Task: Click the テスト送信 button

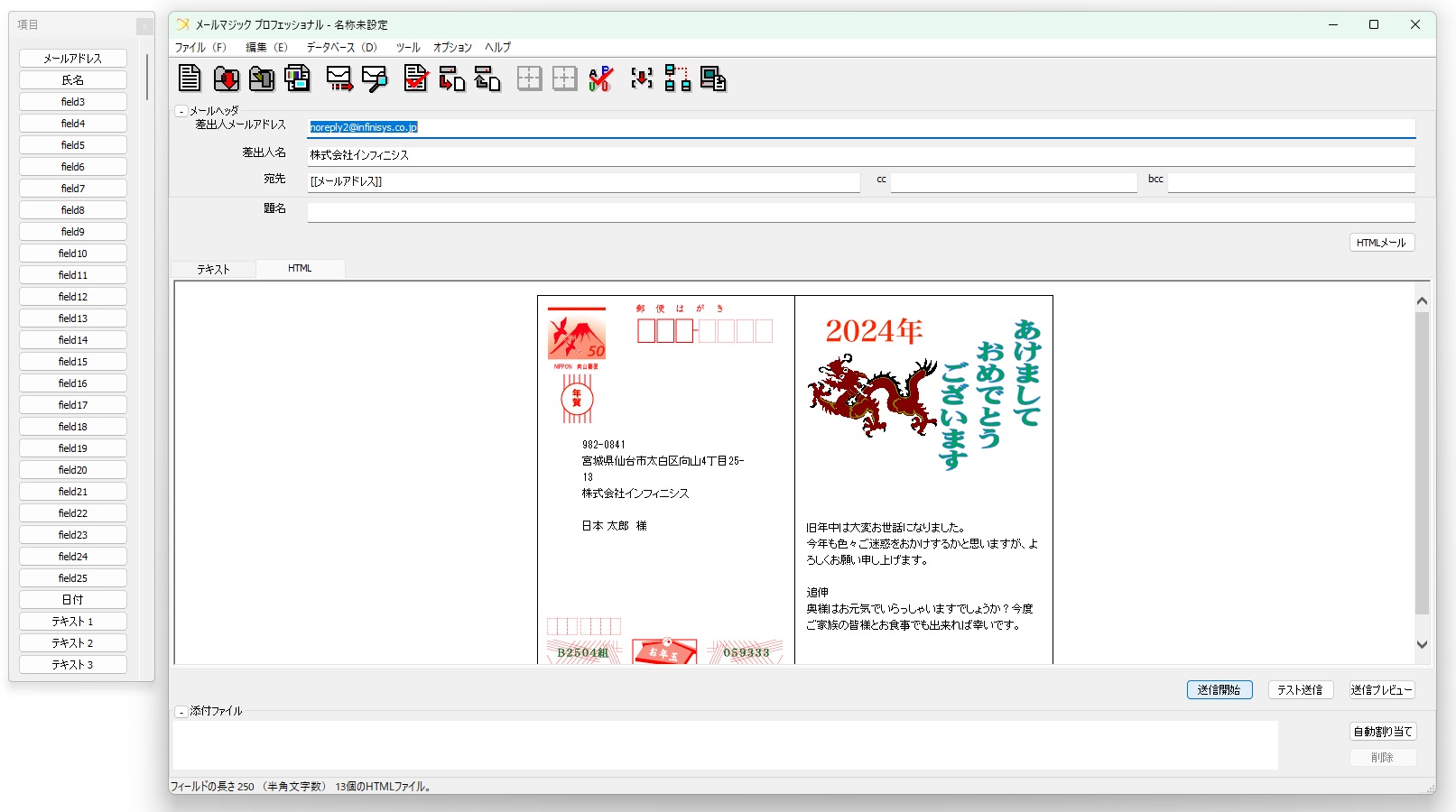Action: pyautogui.click(x=1300, y=689)
